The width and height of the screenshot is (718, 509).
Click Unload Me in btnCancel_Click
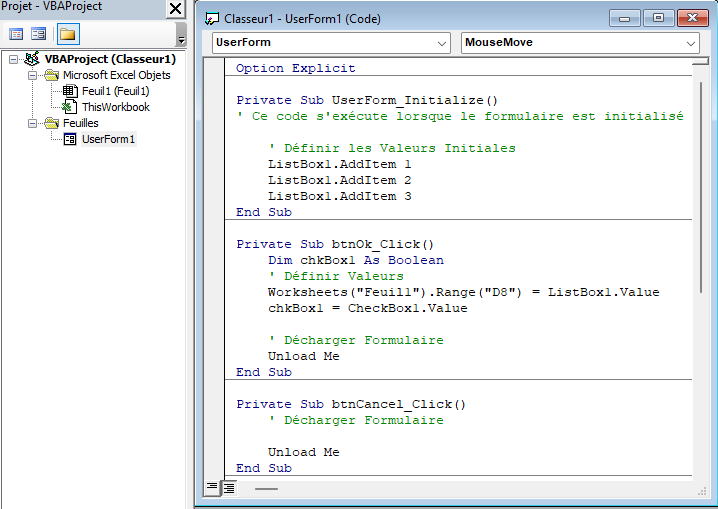pyautogui.click(x=304, y=453)
